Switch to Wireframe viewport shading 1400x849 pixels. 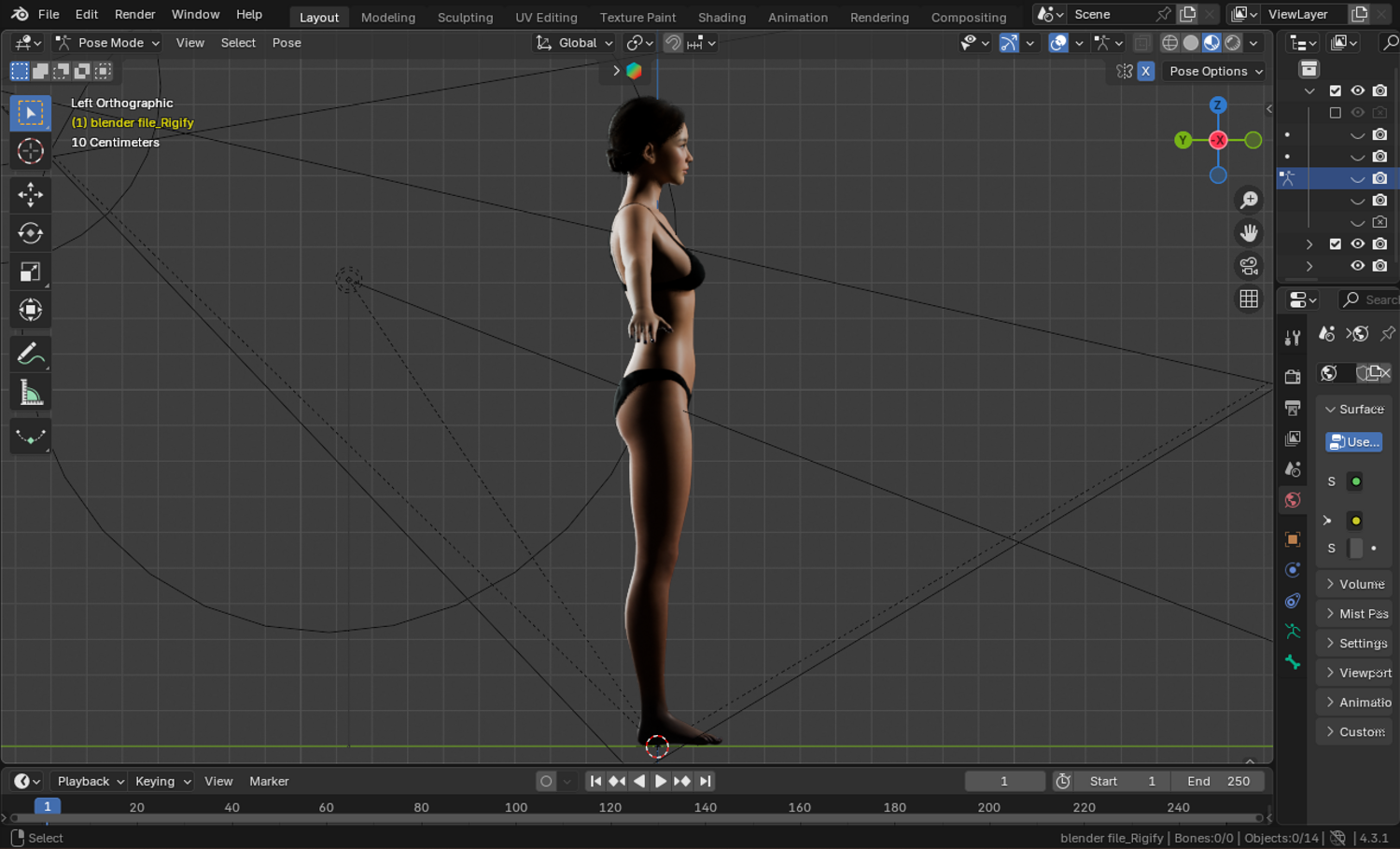pos(1169,43)
